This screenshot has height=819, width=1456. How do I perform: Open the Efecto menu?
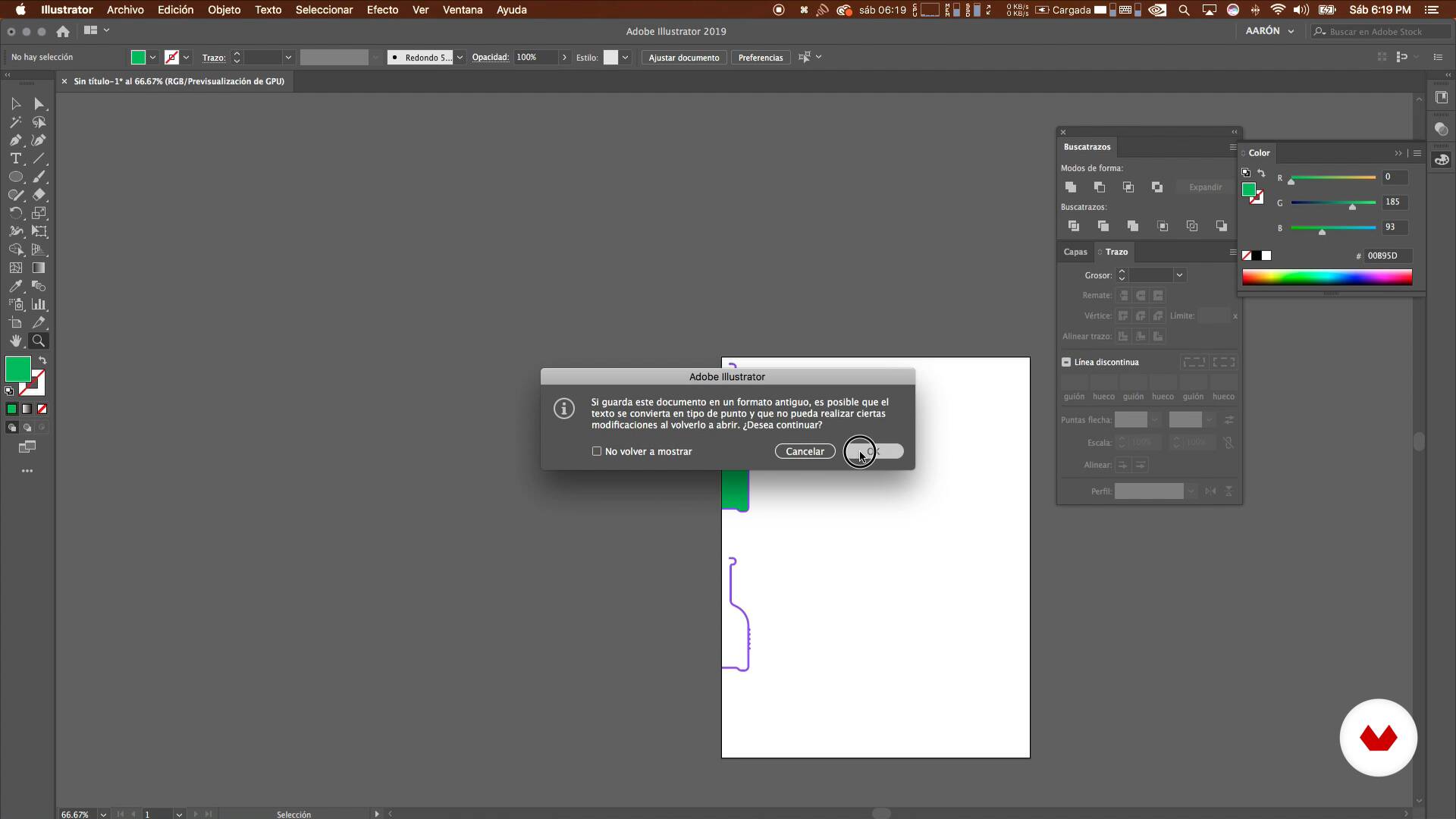tap(382, 10)
